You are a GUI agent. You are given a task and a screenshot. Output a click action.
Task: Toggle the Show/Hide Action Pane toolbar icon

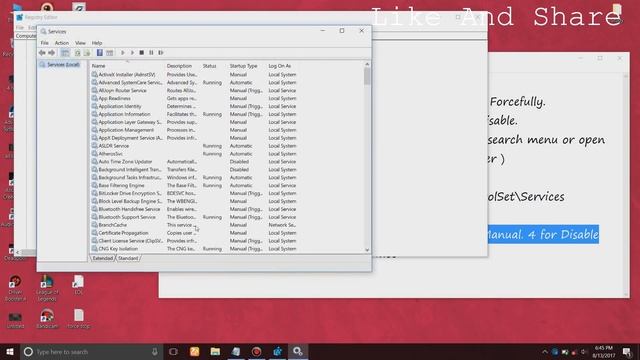coord(109,53)
